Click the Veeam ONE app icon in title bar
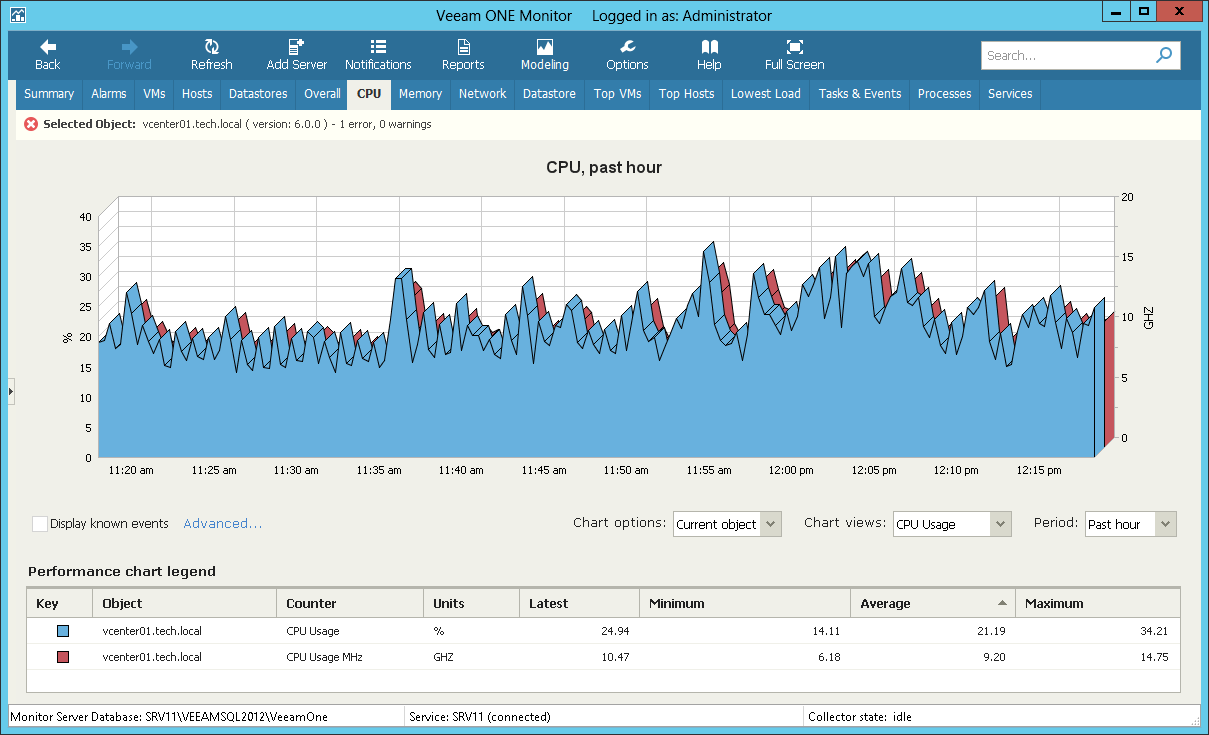 tap(18, 16)
